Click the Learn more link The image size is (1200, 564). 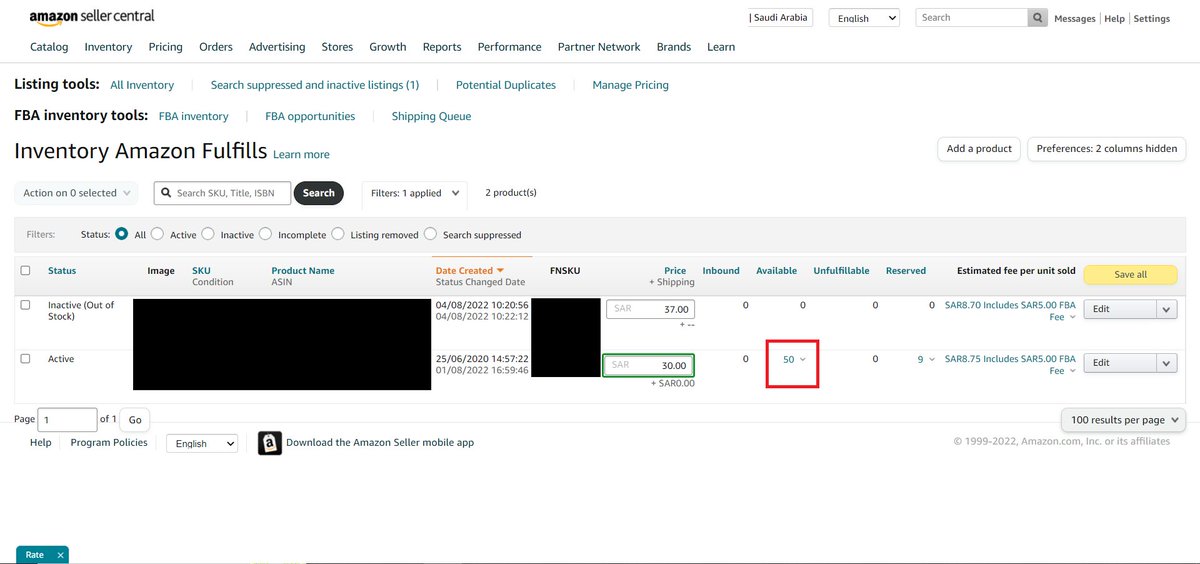(x=301, y=155)
